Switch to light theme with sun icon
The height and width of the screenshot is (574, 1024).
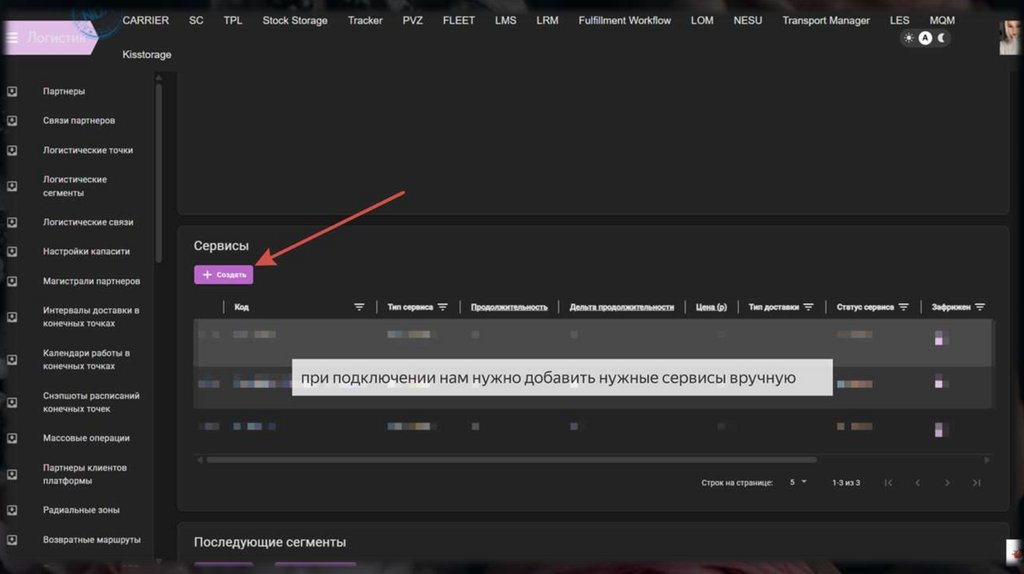(908, 38)
